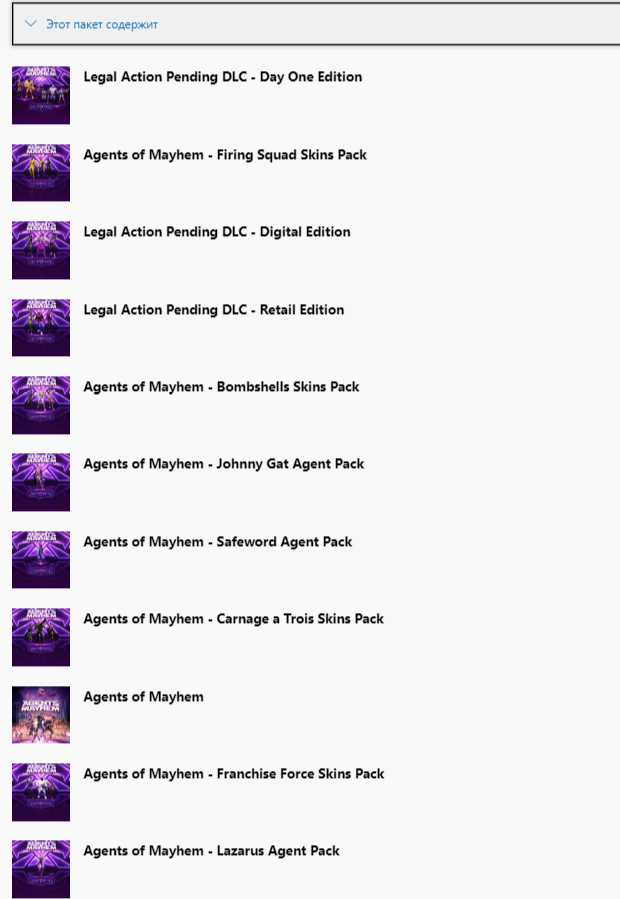The width and height of the screenshot is (620, 899).
Task: Open Carnage a Trois Skins Pack thumbnail
Action: click(x=41, y=637)
